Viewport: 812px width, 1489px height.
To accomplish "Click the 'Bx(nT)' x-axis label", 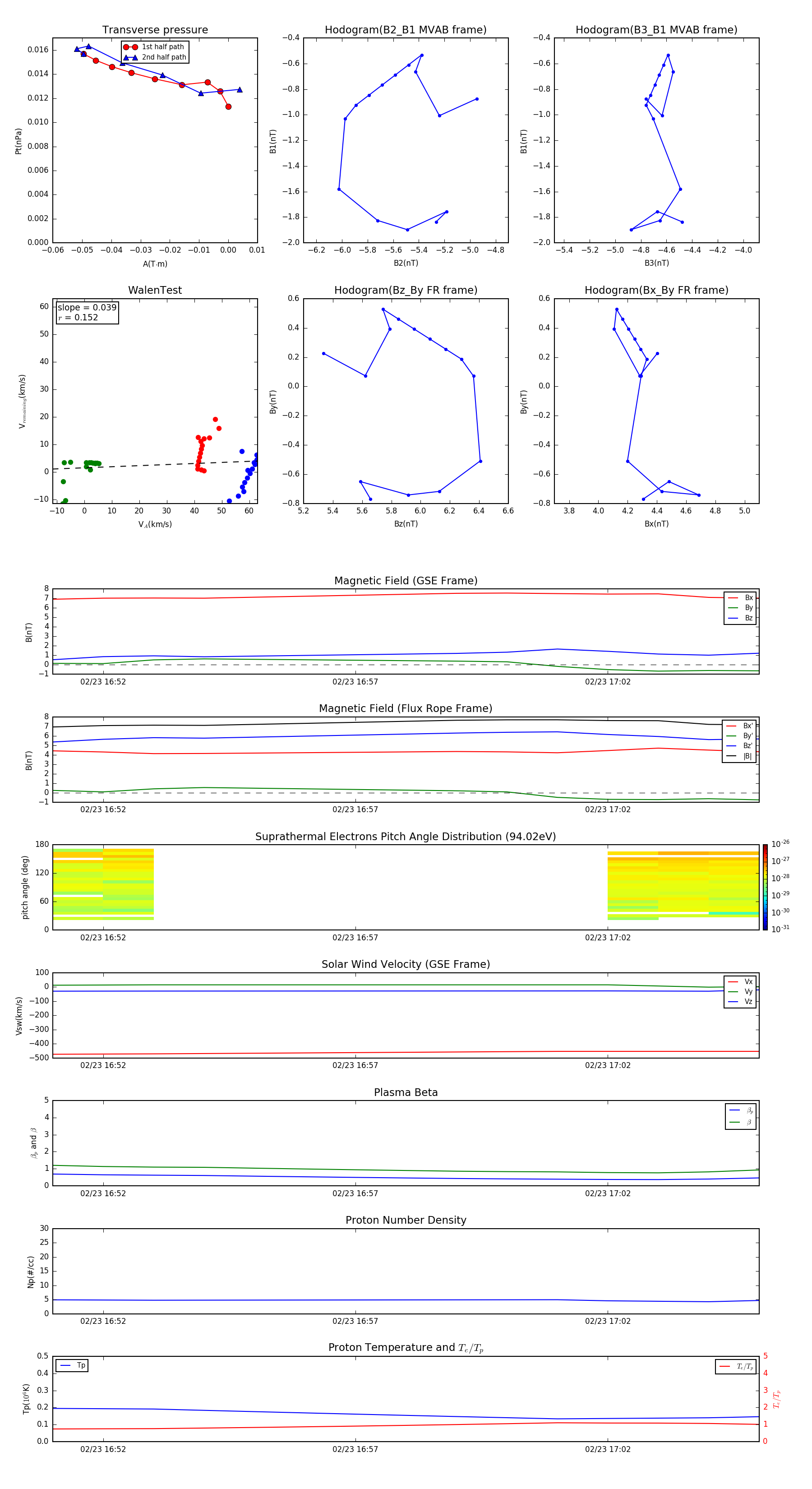I will 656,524.
